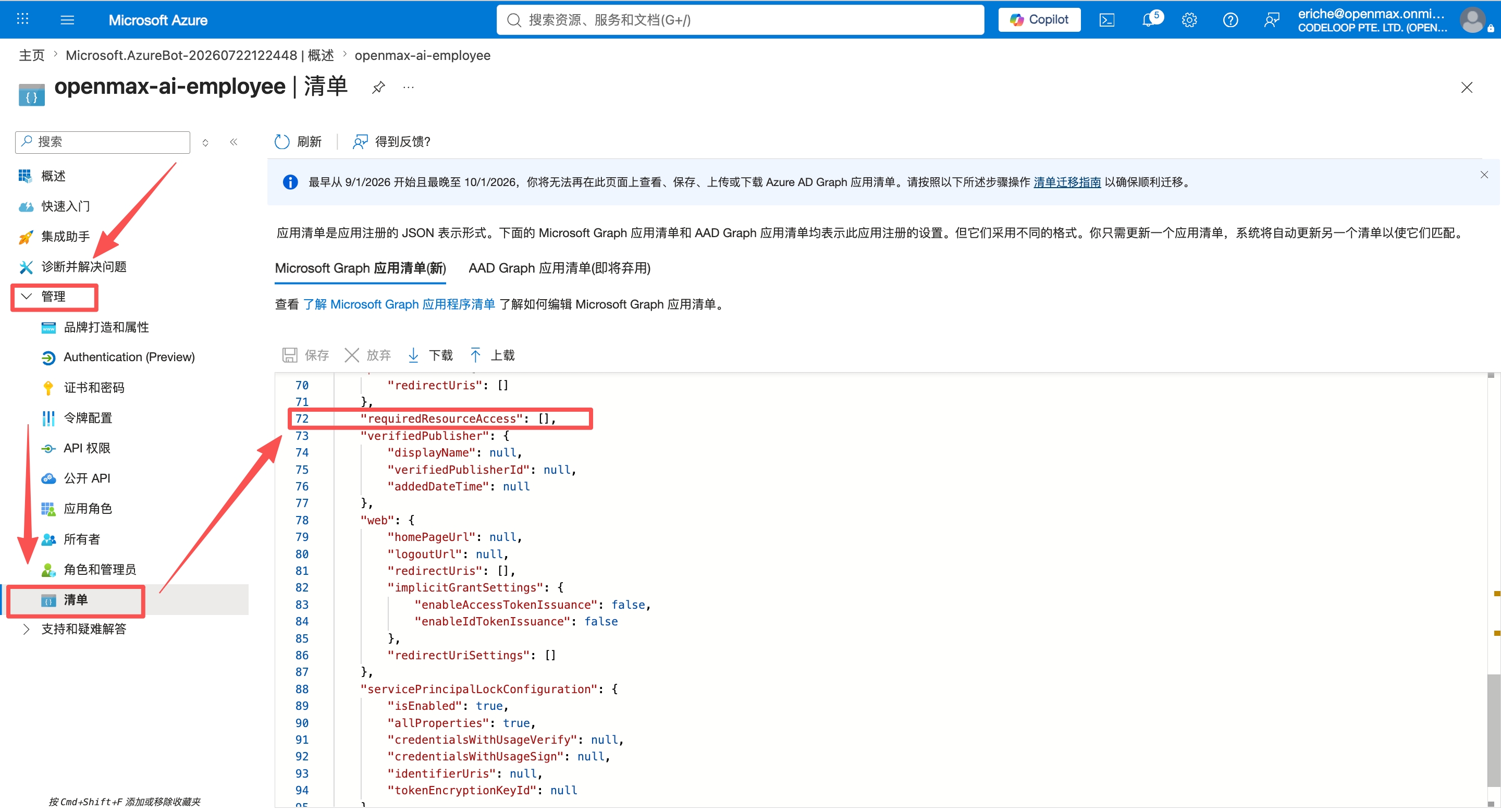
Task: Click the expand/collapse all sidebar arrows
Action: (x=205, y=142)
